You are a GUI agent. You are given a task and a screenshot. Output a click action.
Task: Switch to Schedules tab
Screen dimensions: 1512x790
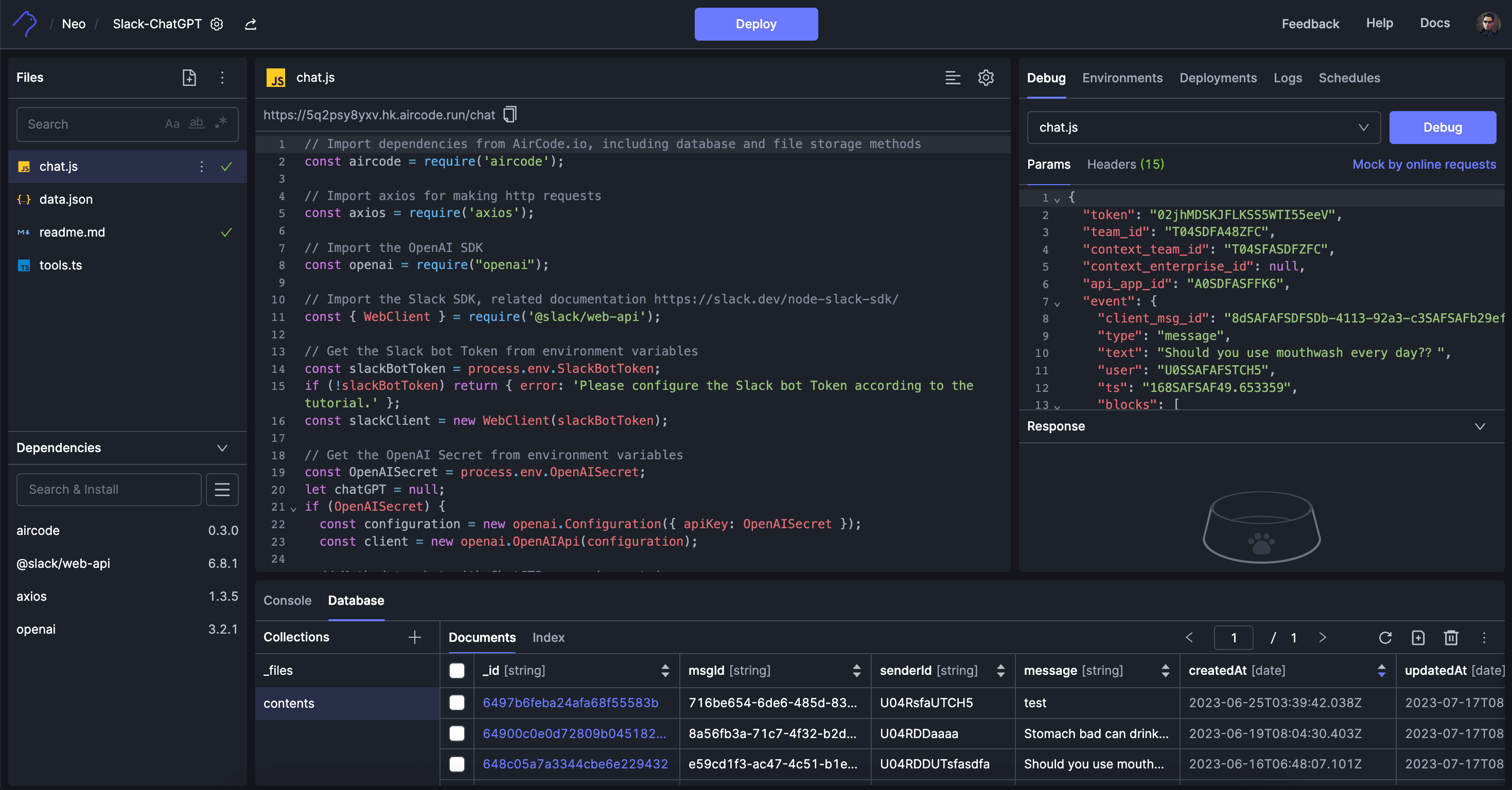pyautogui.click(x=1349, y=78)
